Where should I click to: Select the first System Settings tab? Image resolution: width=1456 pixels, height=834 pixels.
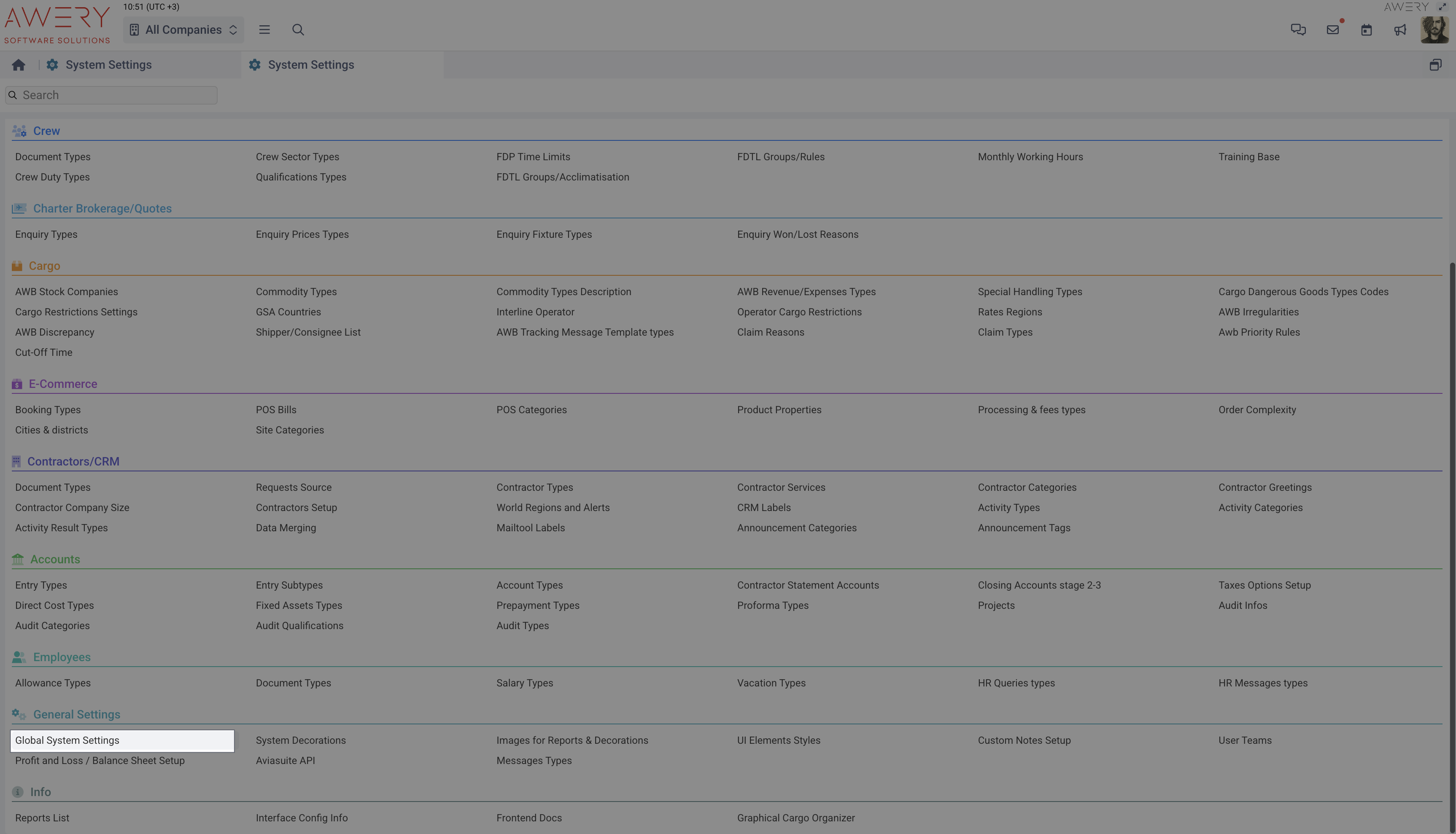pyautogui.click(x=108, y=65)
